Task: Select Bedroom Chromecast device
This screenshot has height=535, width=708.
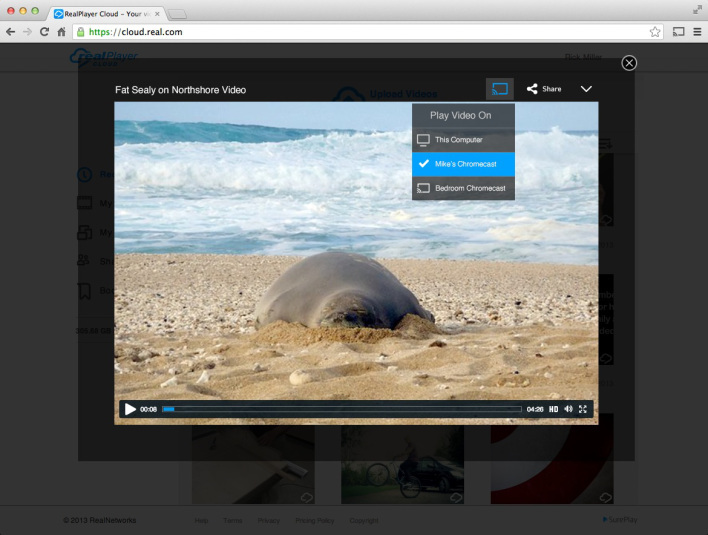Action: (463, 188)
